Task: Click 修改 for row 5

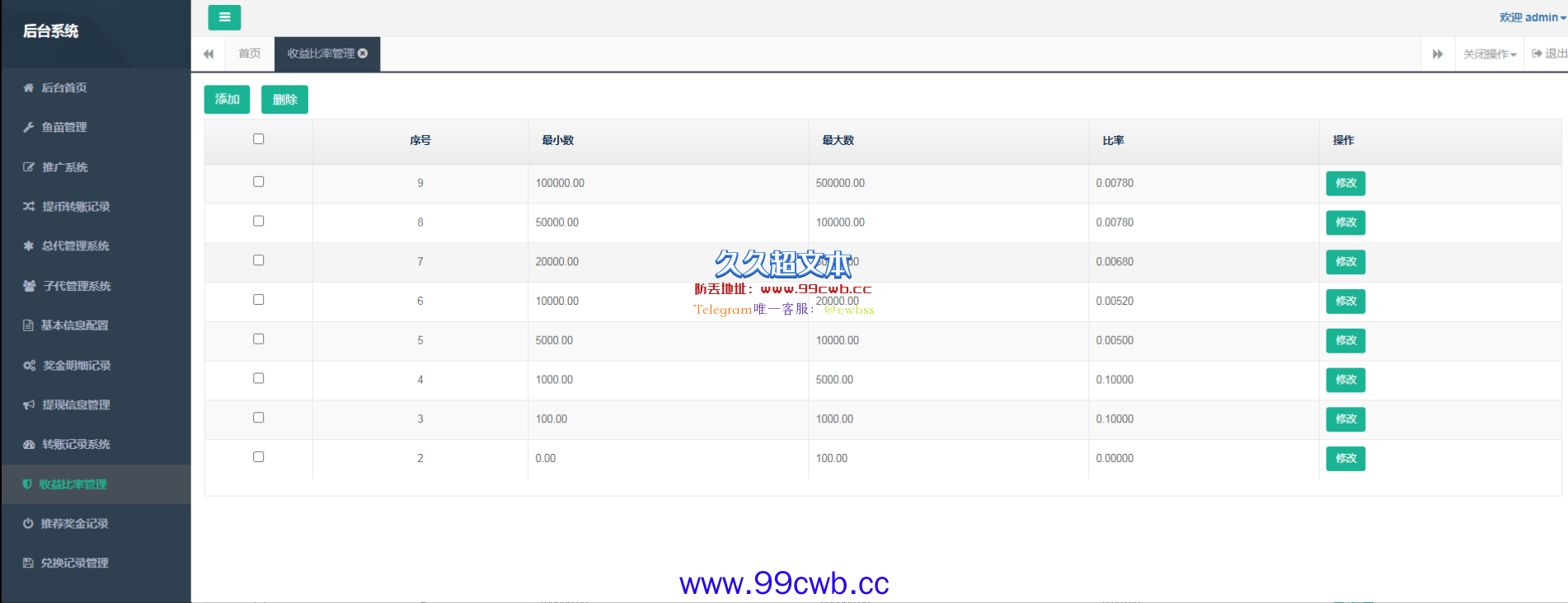Action: [x=1345, y=340]
